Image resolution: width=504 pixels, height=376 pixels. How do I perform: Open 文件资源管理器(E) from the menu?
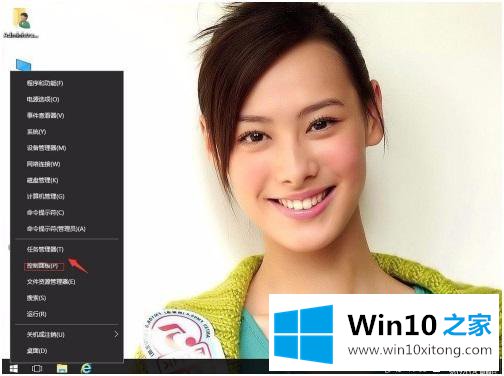(67, 282)
